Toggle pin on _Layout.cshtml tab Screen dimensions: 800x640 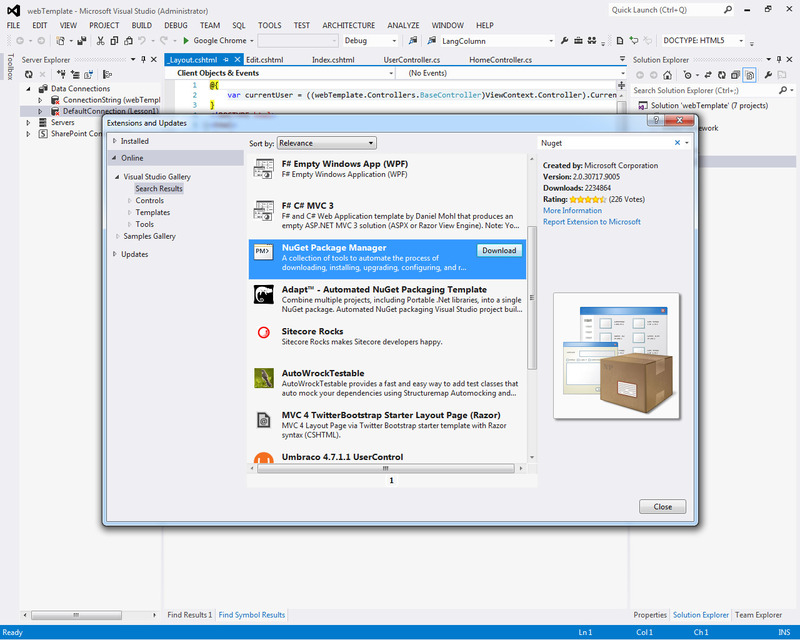click(226, 60)
